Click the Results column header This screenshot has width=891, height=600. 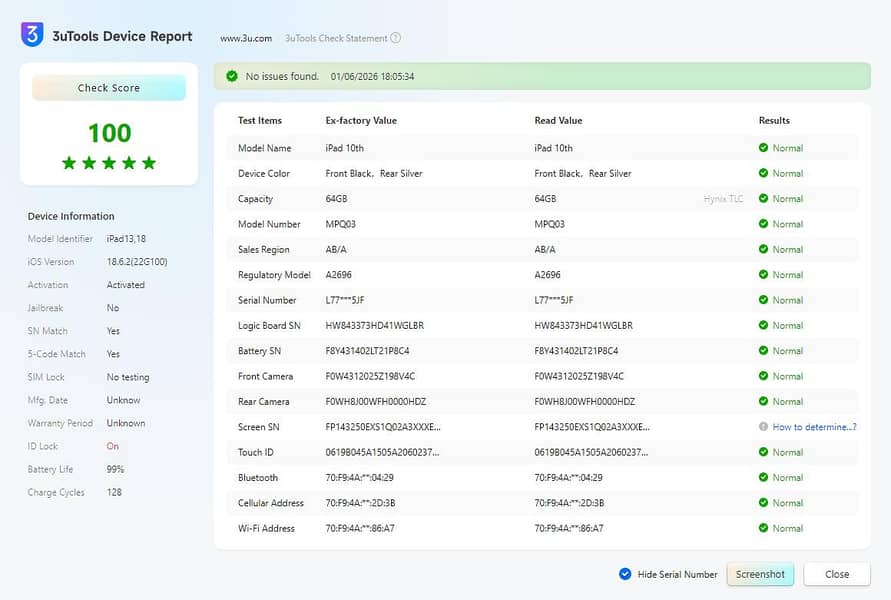[x=774, y=120]
